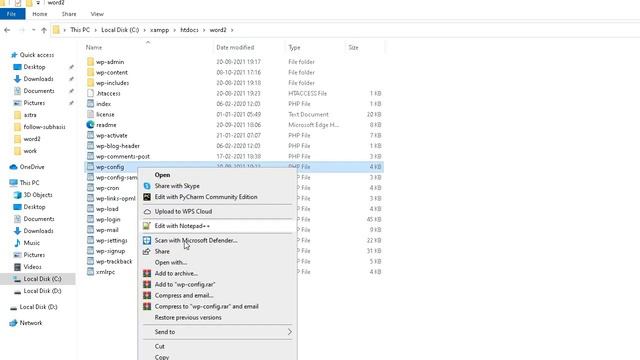Select the wp-mail file icon
640x360 pixels.
click(90, 230)
